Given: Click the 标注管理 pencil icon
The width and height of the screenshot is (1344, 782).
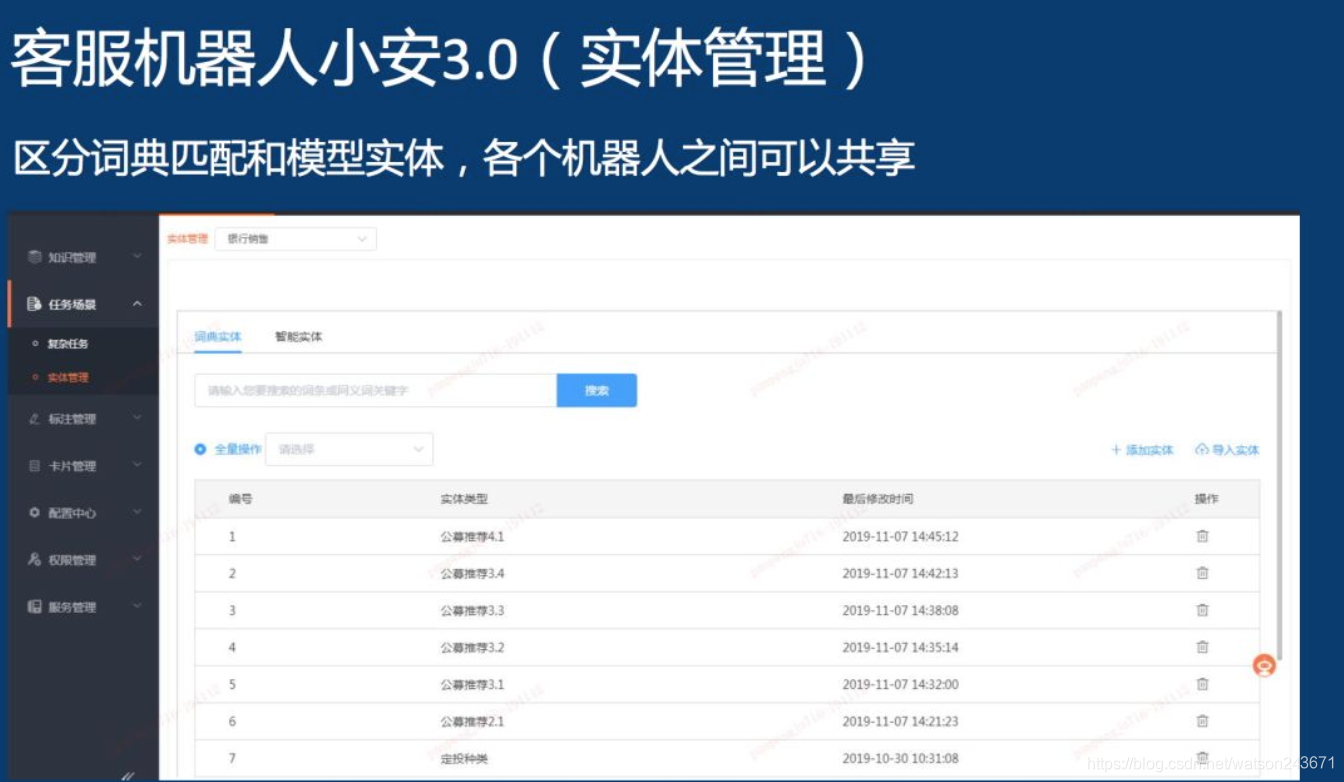Looking at the screenshot, I should pos(35,419).
